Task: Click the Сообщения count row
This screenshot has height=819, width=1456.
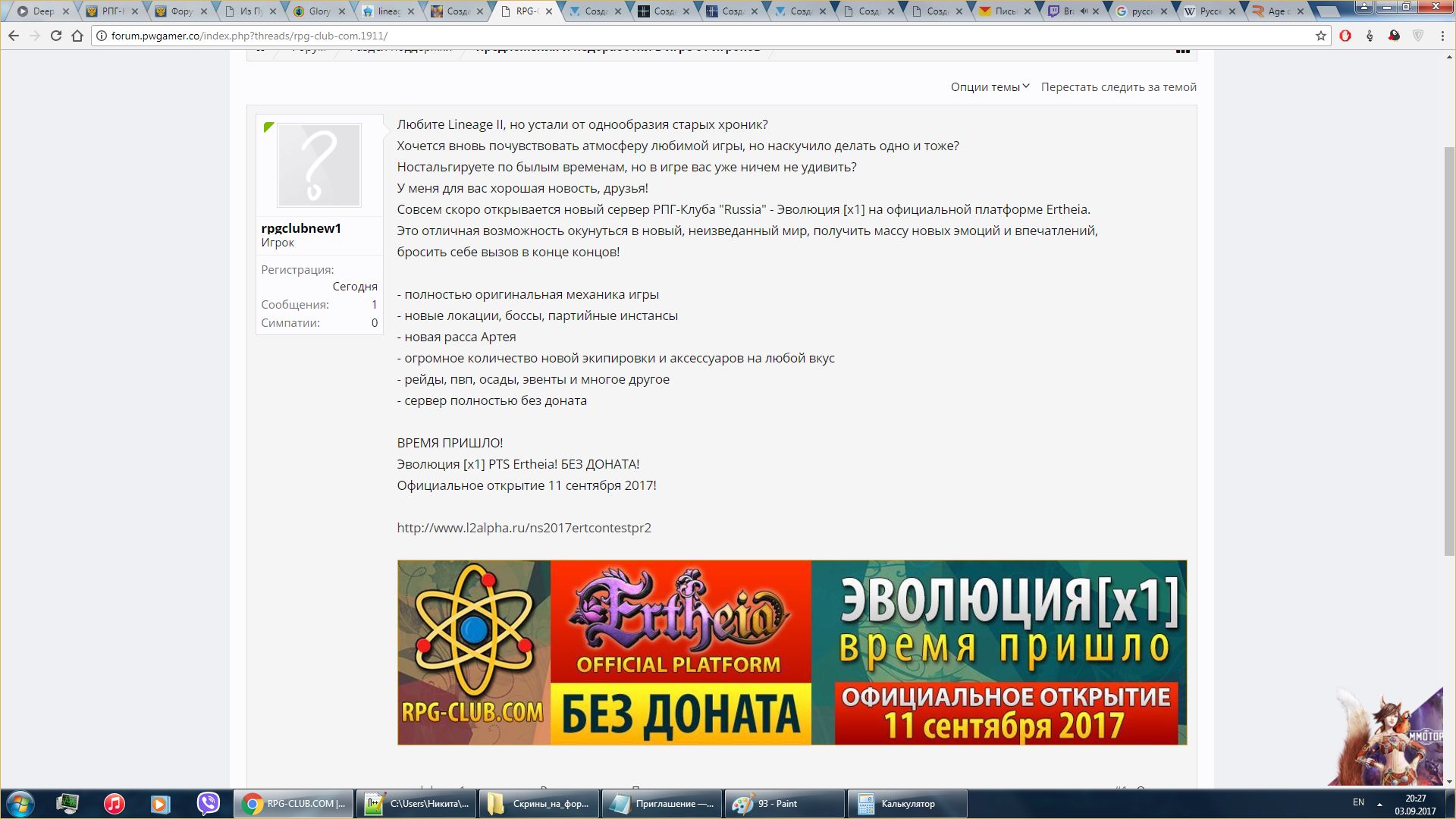Action: point(319,305)
